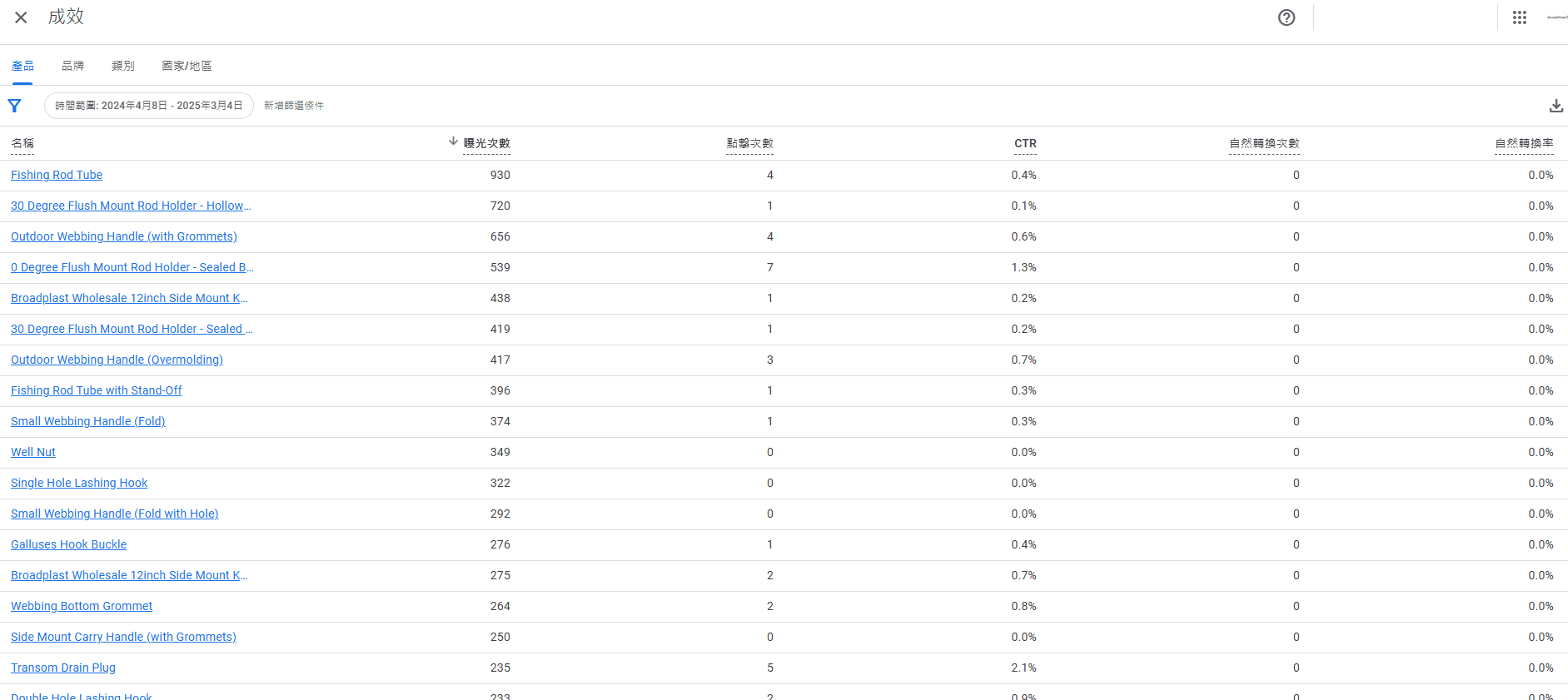Switch to the 類別 tab

[123, 66]
